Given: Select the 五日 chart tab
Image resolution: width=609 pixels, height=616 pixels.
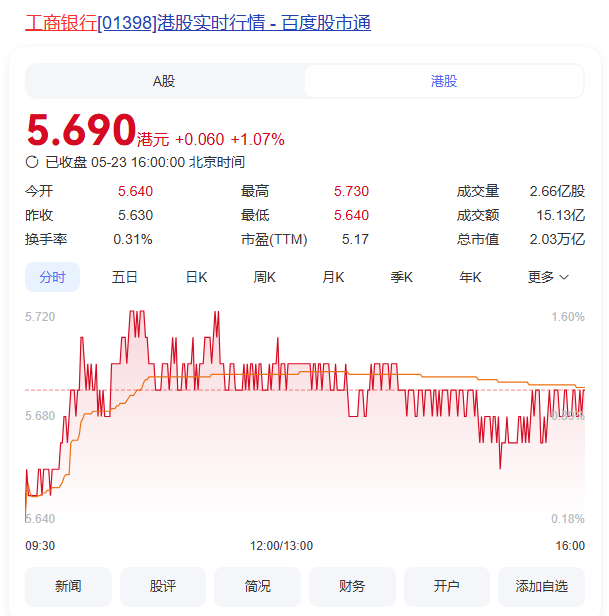Looking at the screenshot, I should (124, 277).
